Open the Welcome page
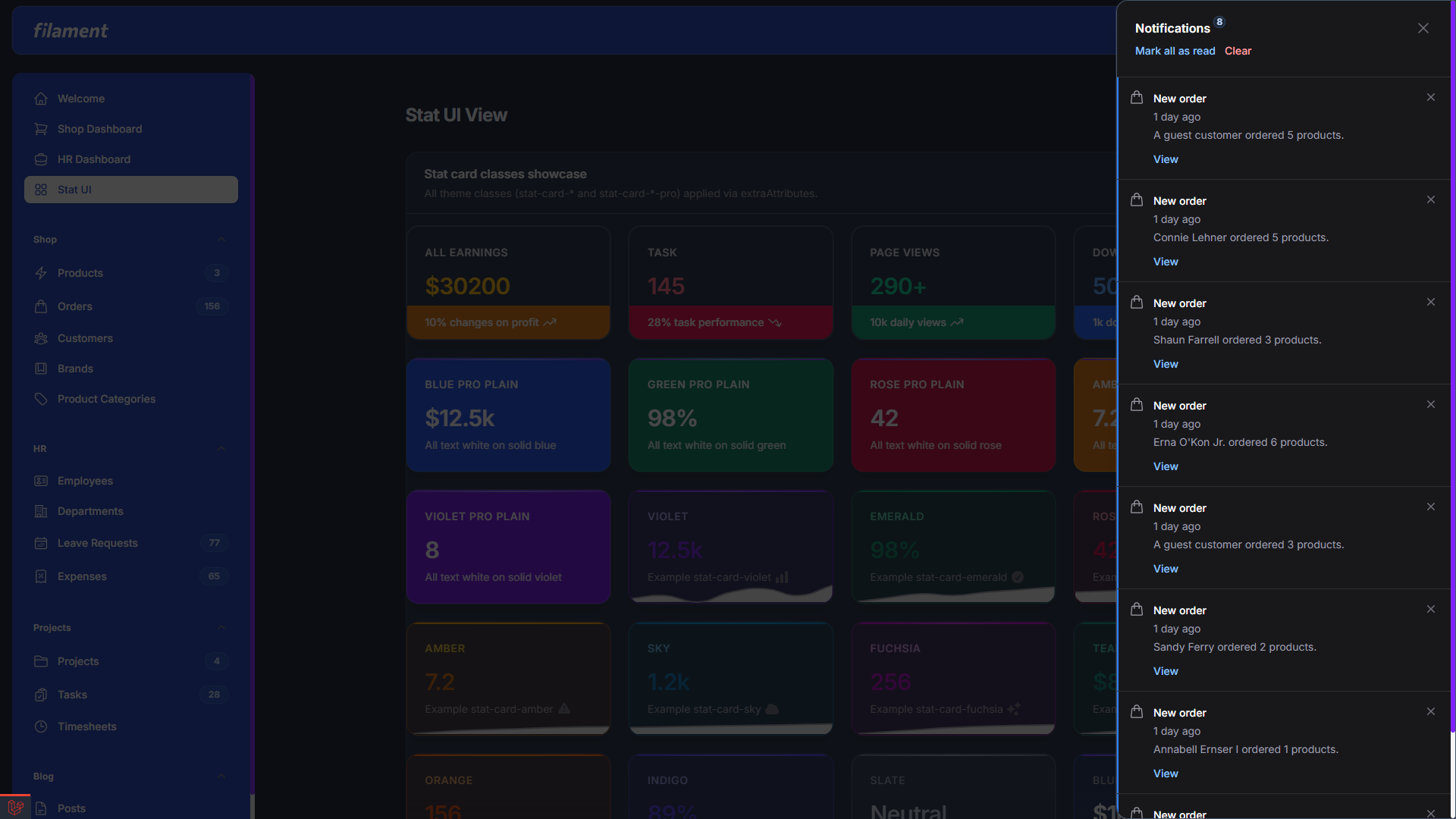 [x=131, y=99]
